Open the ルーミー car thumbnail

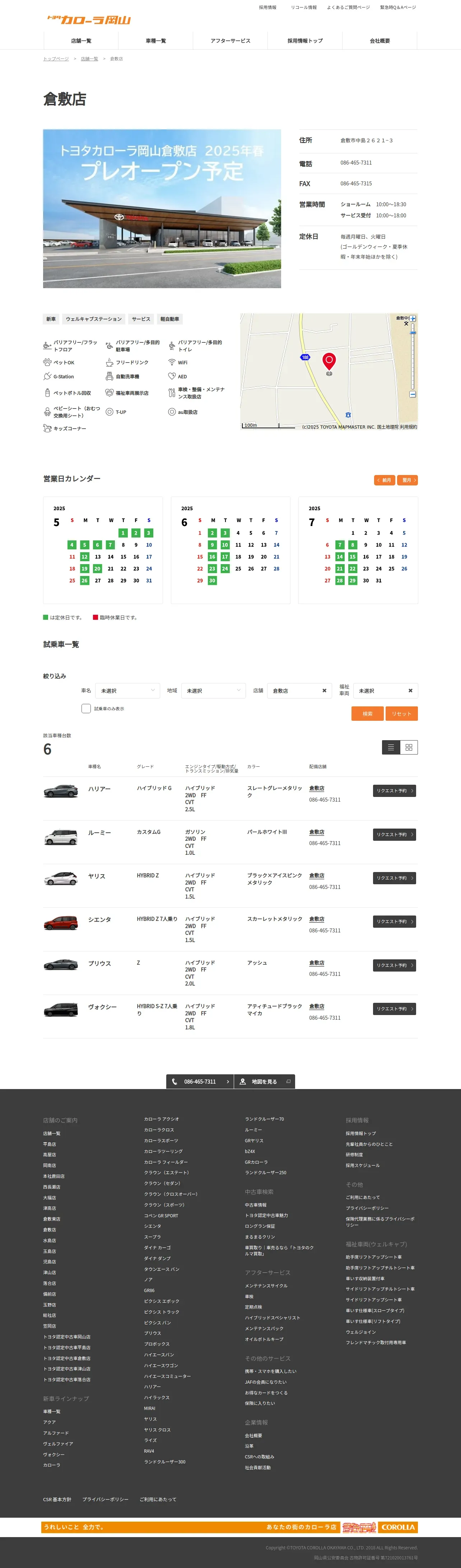[x=61, y=837]
